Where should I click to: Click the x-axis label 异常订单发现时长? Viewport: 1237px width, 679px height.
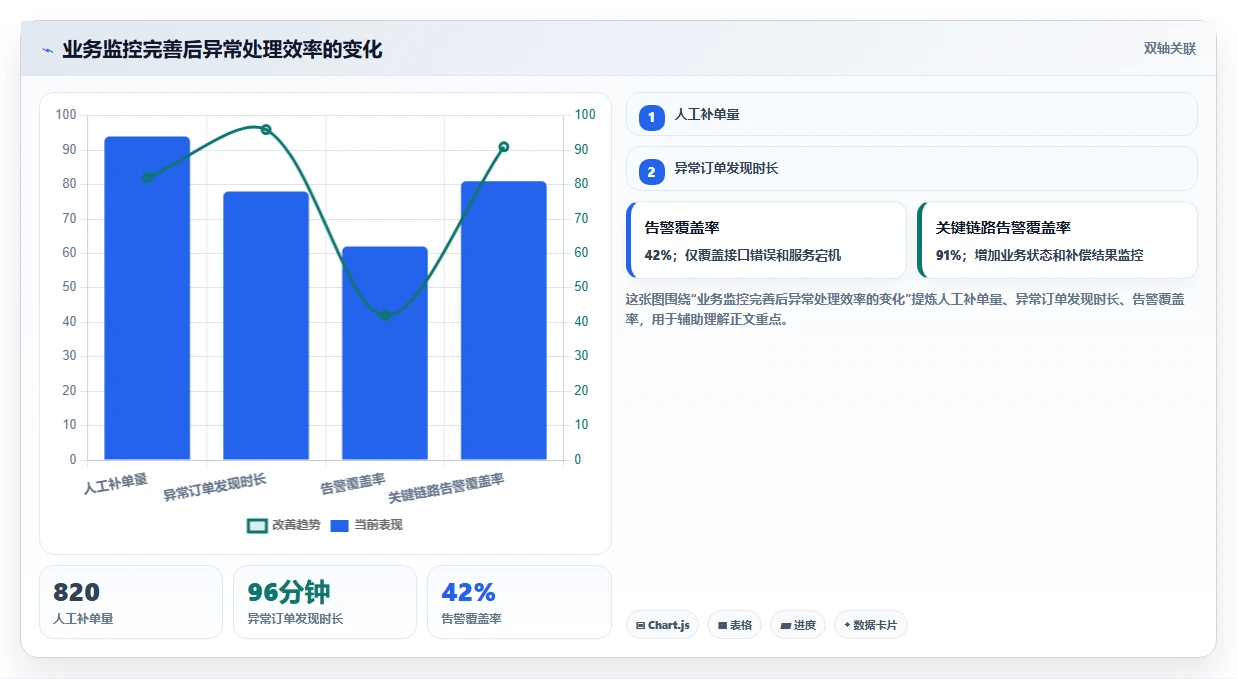click(215, 488)
